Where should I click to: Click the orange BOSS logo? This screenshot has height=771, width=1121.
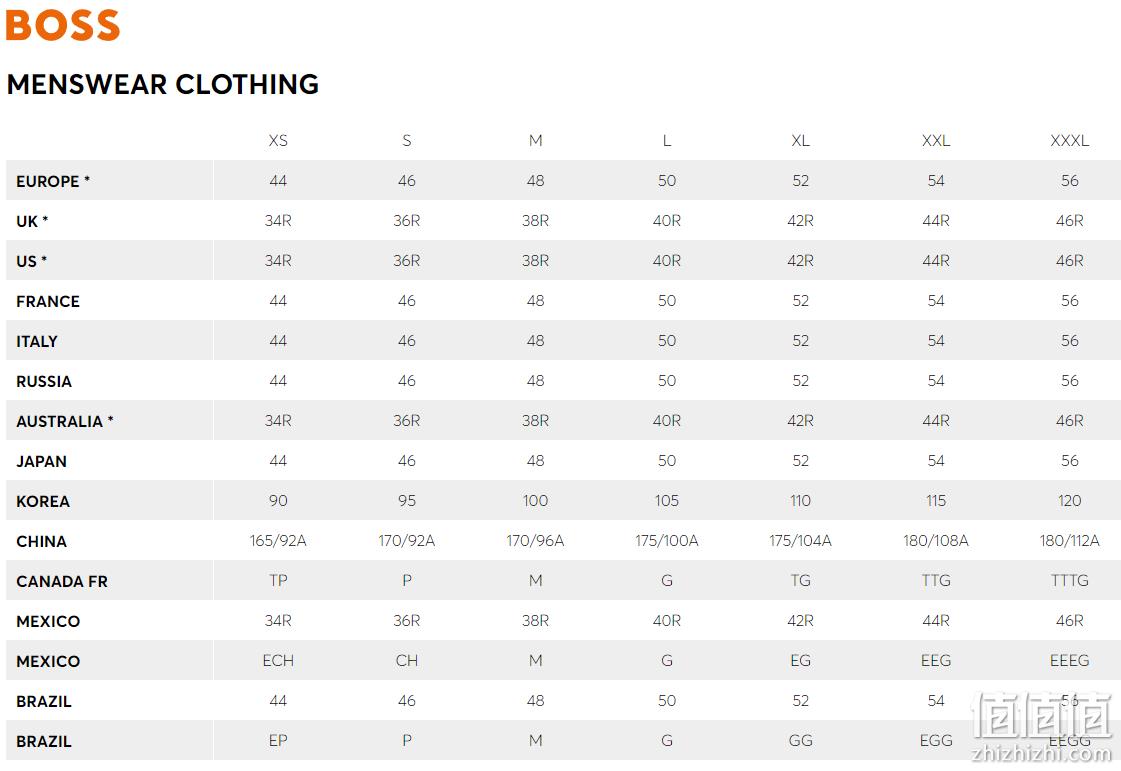tap(63, 24)
